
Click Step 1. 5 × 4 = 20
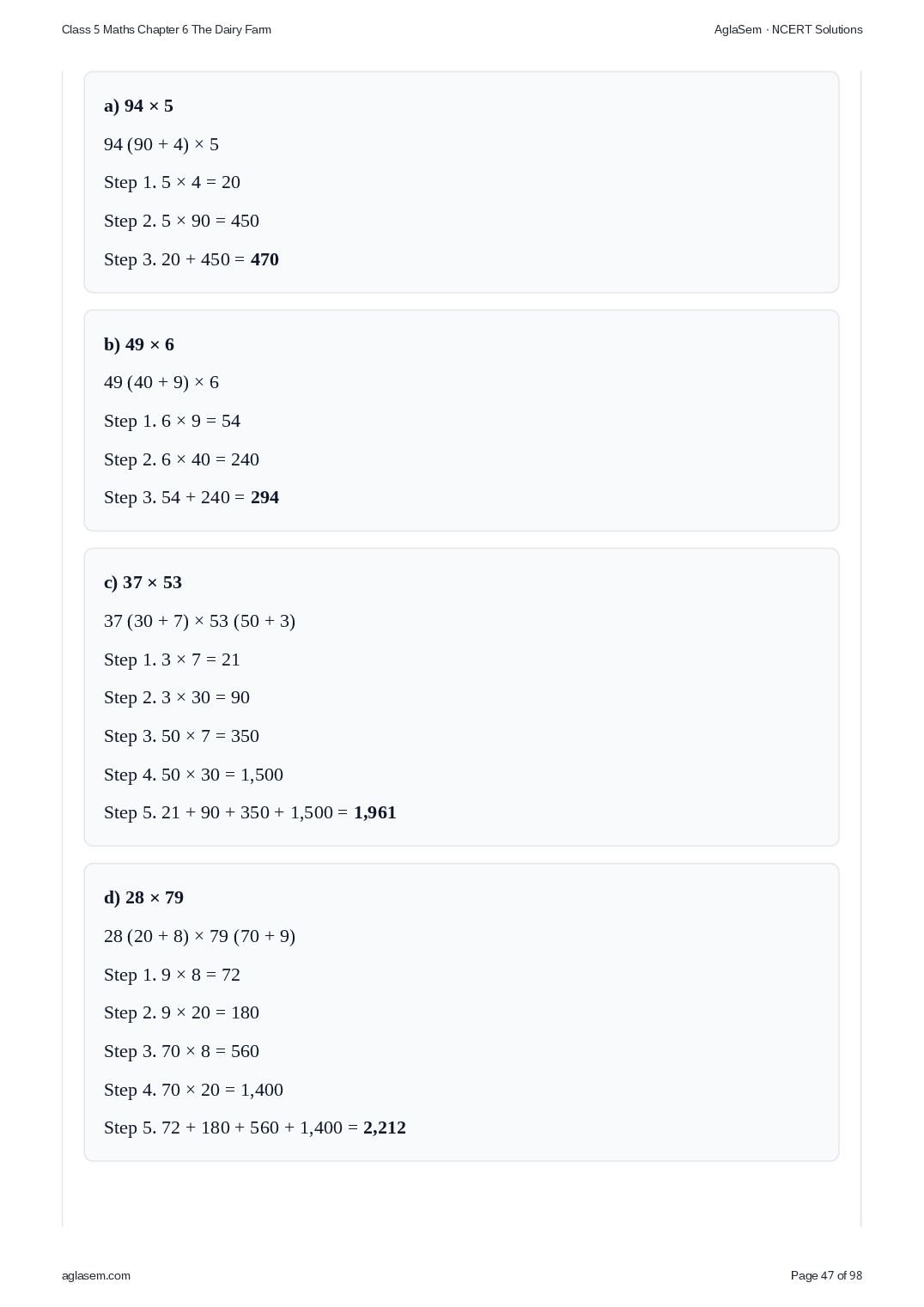pos(172,182)
